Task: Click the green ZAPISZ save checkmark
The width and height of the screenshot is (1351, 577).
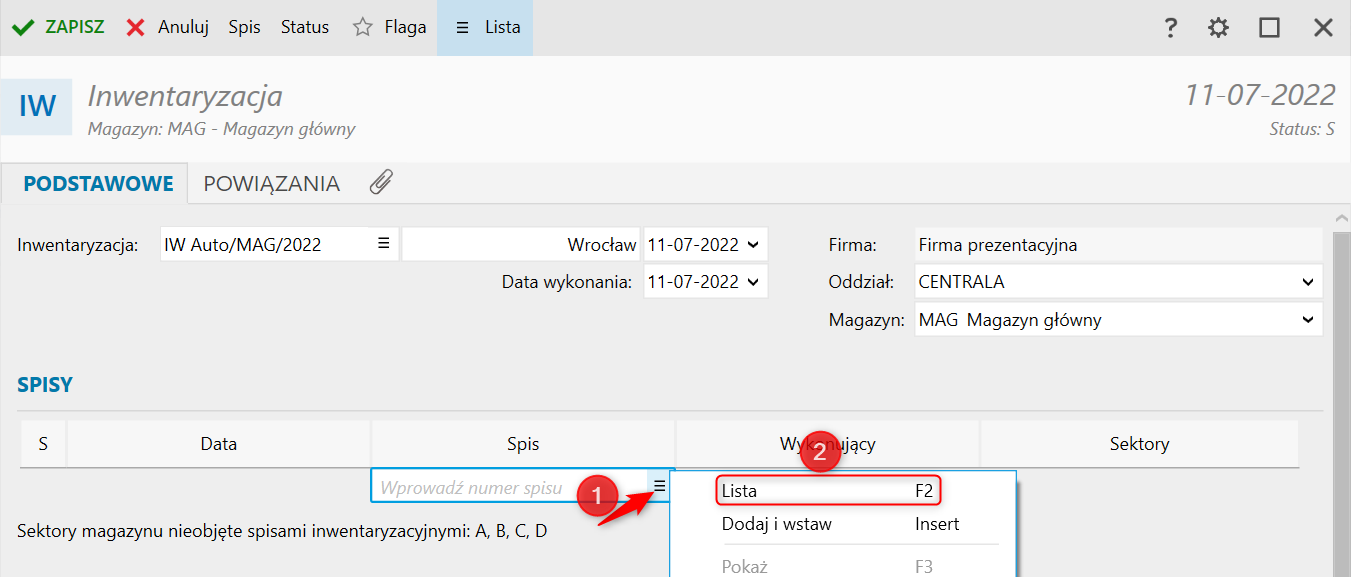Action: (x=22, y=27)
